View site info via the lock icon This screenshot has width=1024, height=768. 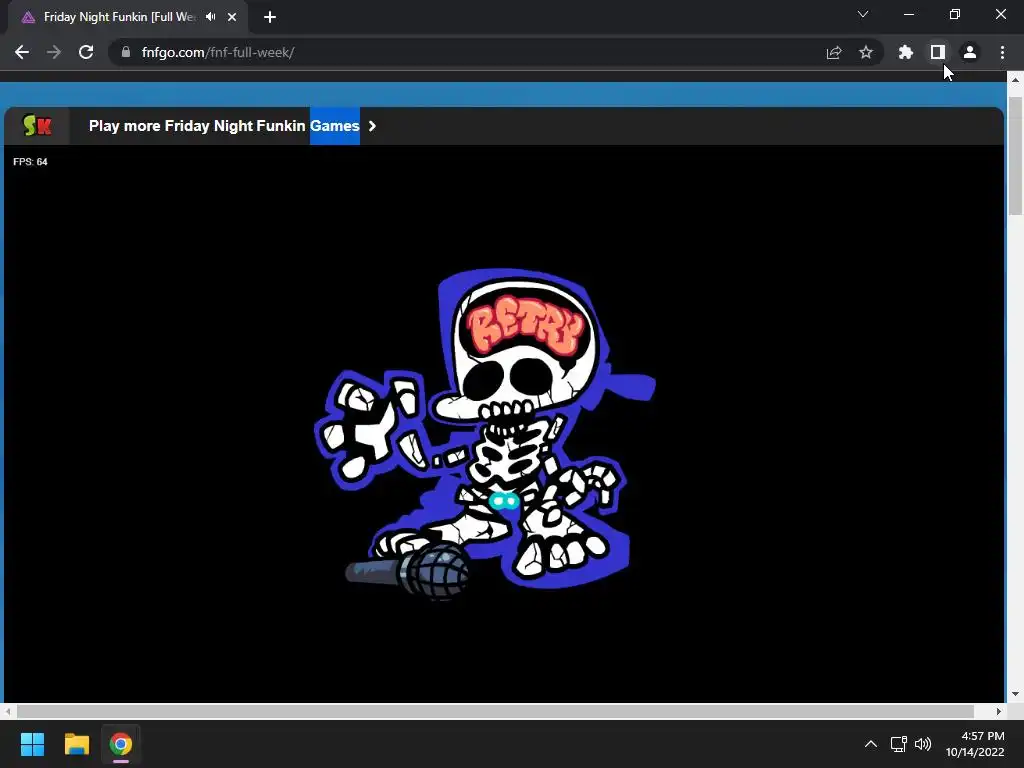coord(126,52)
